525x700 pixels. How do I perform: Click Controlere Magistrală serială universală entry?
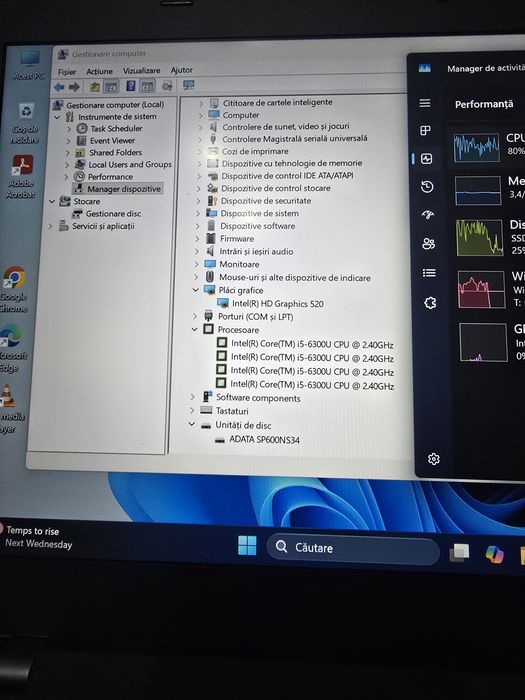click(295, 139)
